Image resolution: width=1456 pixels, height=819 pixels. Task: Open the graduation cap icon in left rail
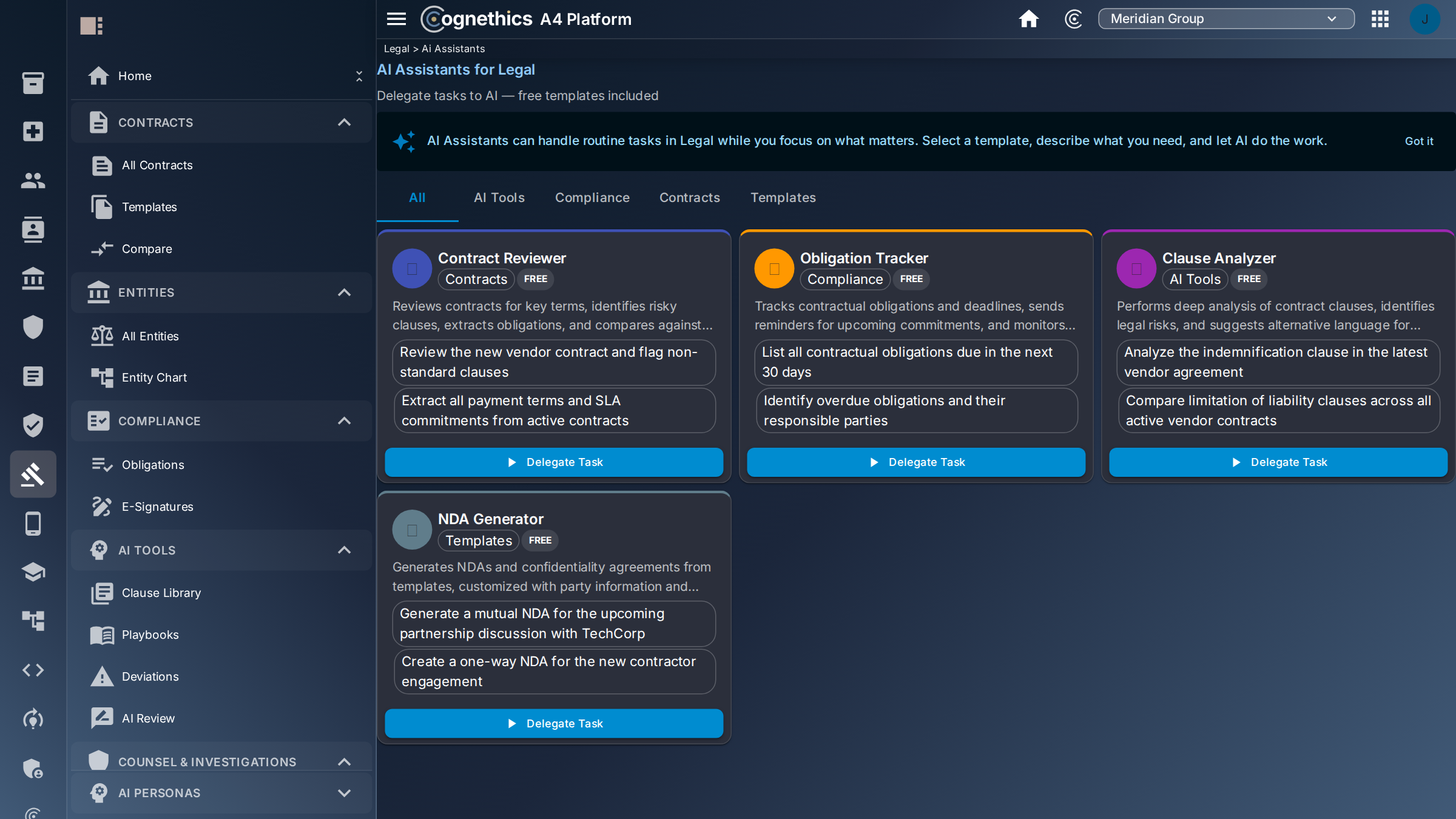33,572
